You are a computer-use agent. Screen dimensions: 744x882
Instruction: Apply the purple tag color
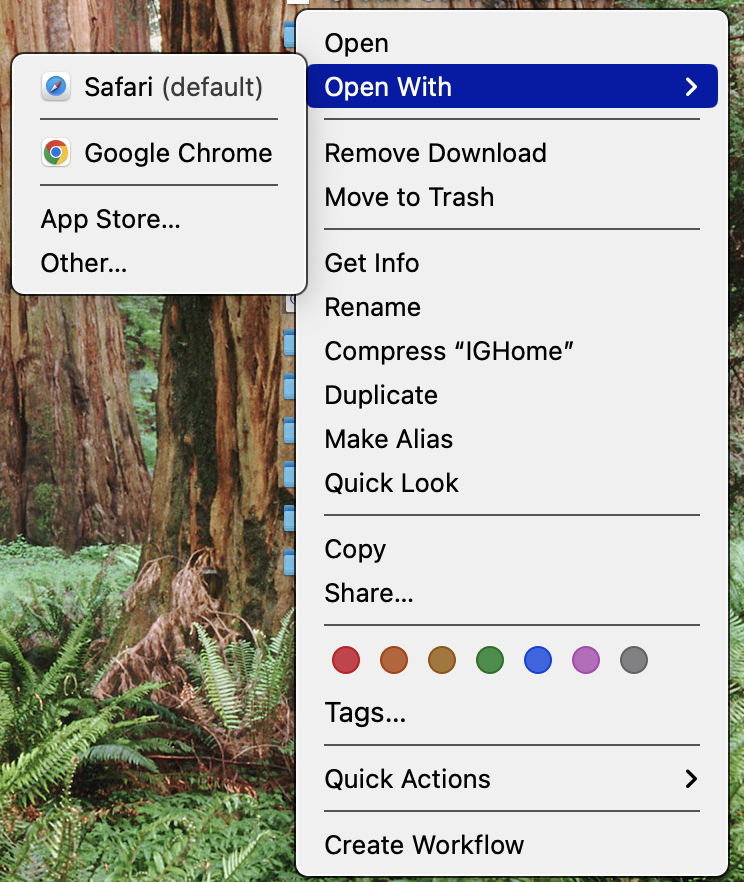(x=585, y=659)
